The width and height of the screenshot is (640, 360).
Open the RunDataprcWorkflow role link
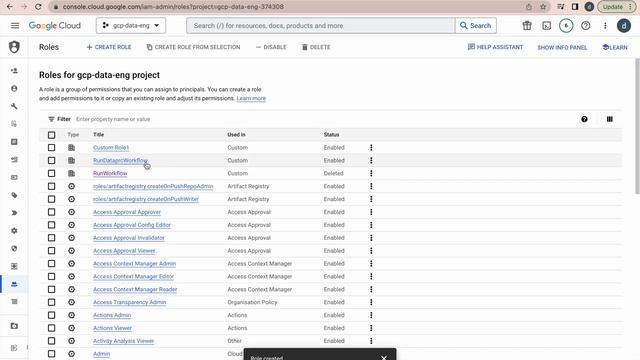[120, 160]
